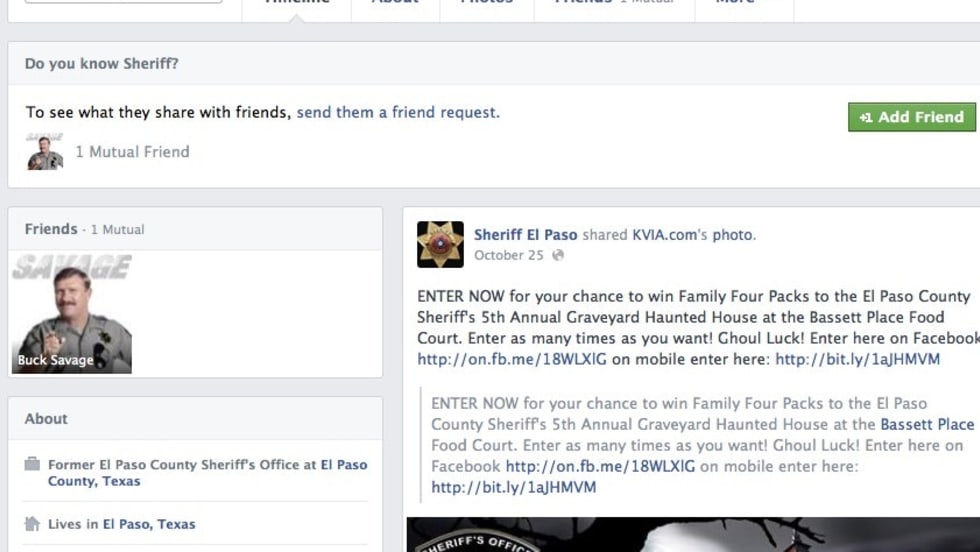Open the shared Sheriff's Office photo
The image size is (980, 552).
pyautogui.click(x=693, y=534)
